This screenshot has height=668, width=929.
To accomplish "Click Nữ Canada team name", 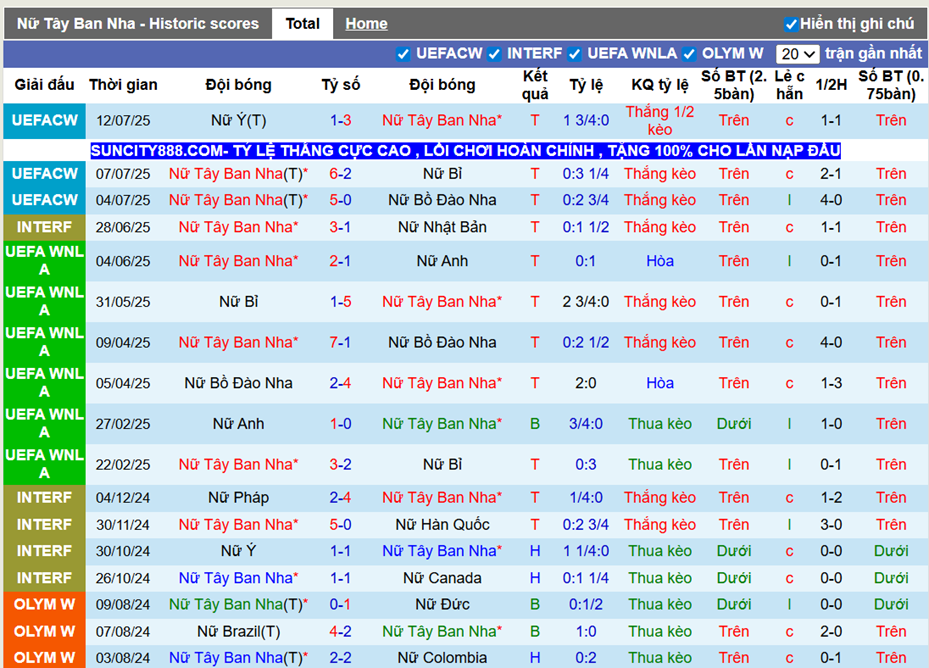I will [x=442, y=578].
